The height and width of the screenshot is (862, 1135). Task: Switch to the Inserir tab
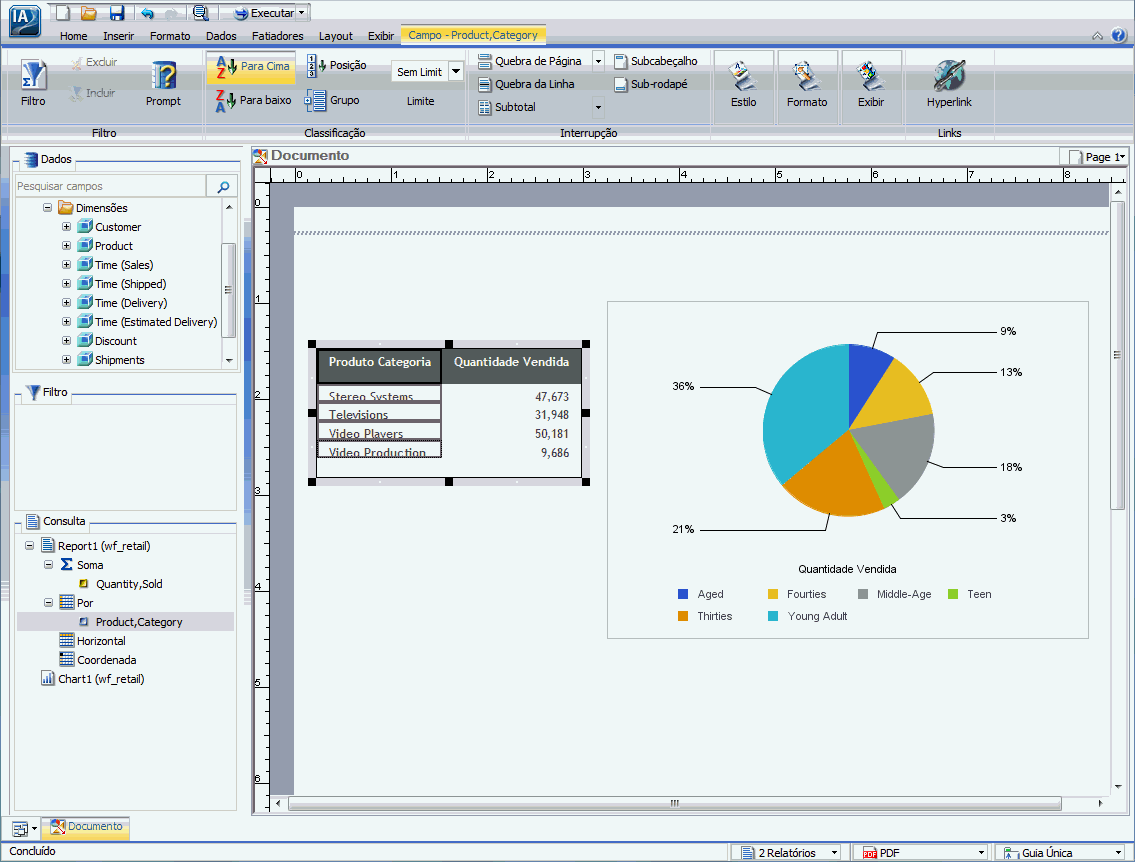[x=118, y=36]
